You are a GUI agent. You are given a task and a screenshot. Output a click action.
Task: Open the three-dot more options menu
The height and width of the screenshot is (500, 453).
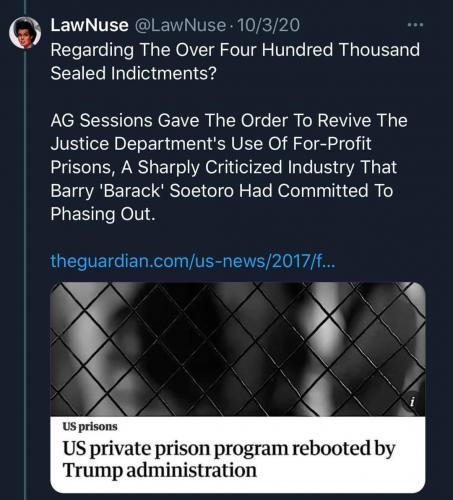(416, 25)
